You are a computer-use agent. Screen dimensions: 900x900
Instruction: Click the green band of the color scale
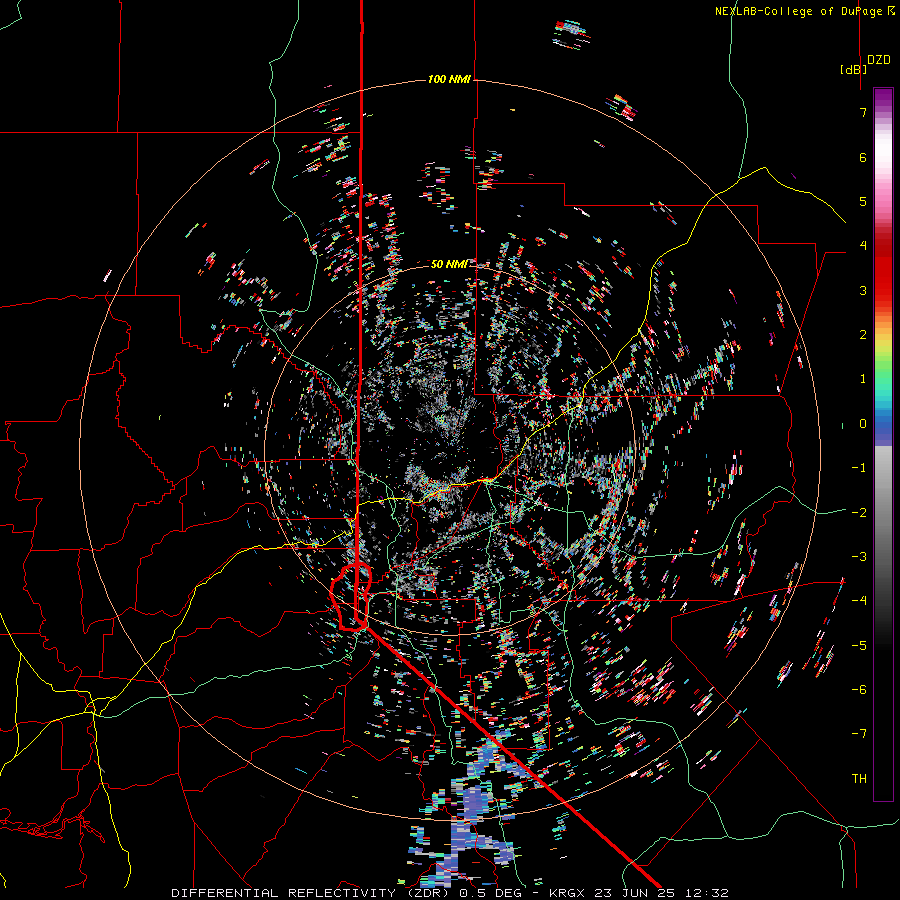coord(883,373)
